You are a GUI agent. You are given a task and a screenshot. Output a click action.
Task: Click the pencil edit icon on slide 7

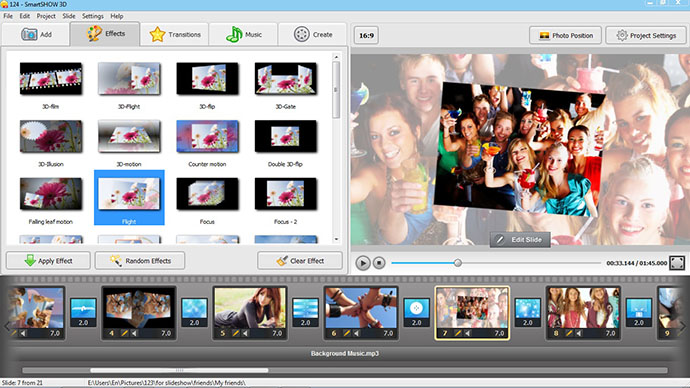click(x=458, y=333)
